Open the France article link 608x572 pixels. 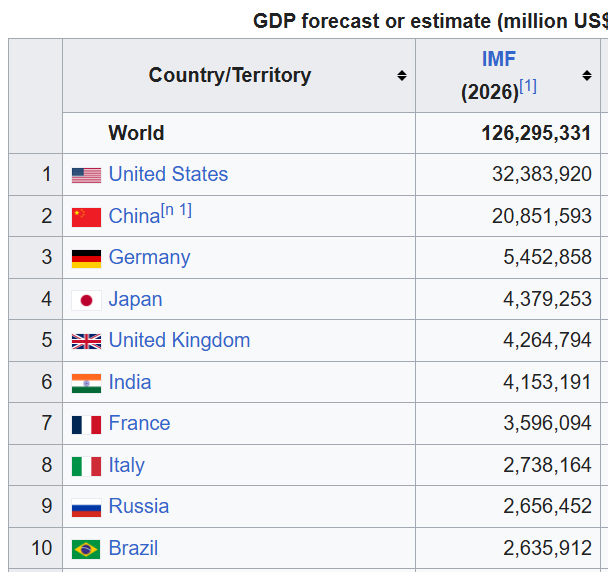click(x=139, y=423)
